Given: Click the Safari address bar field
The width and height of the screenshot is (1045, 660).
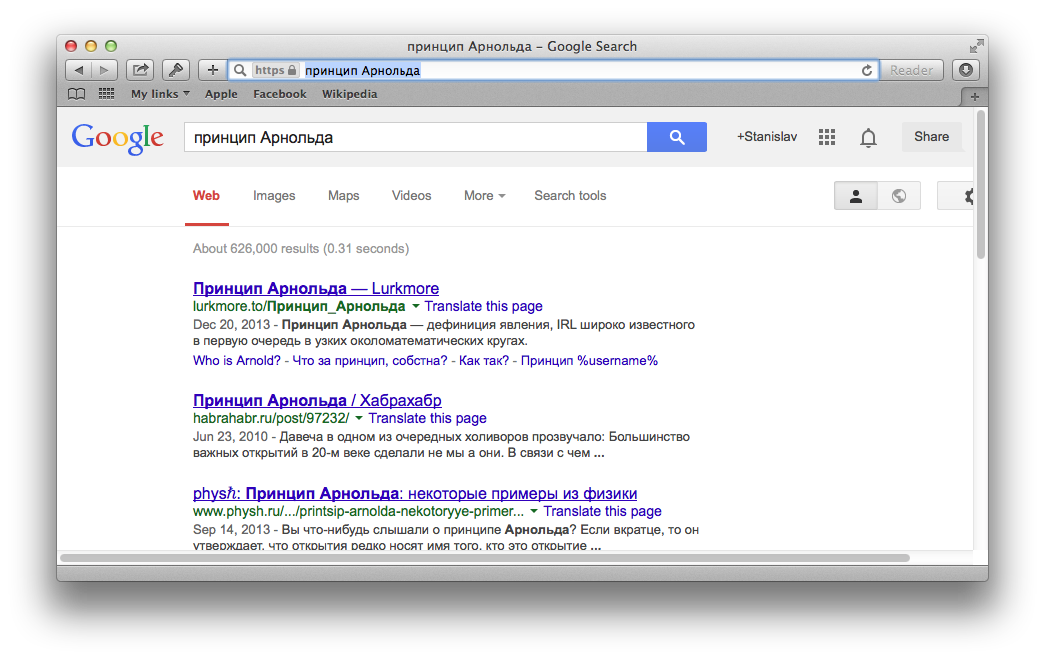Looking at the screenshot, I should (x=553, y=70).
